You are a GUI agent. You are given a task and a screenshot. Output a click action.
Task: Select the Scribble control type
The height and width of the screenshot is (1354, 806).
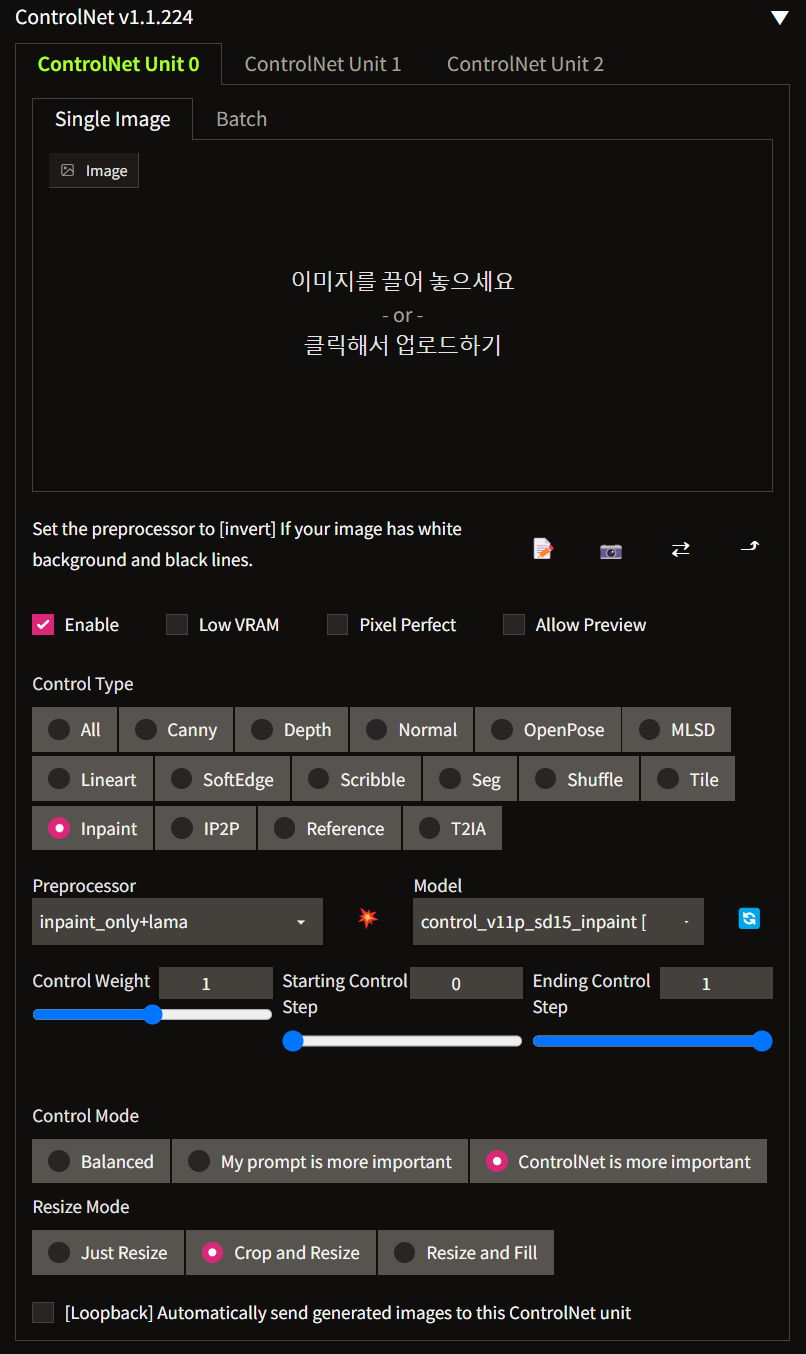coord(356,779)
